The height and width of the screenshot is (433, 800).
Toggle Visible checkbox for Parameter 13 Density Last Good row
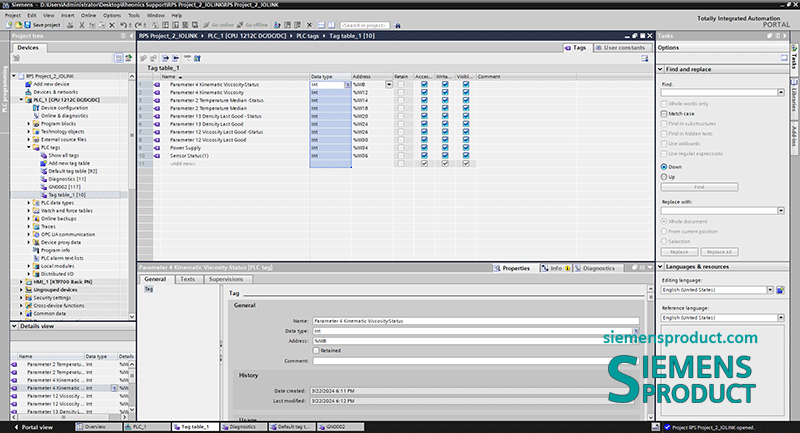(x=466, y=124)
